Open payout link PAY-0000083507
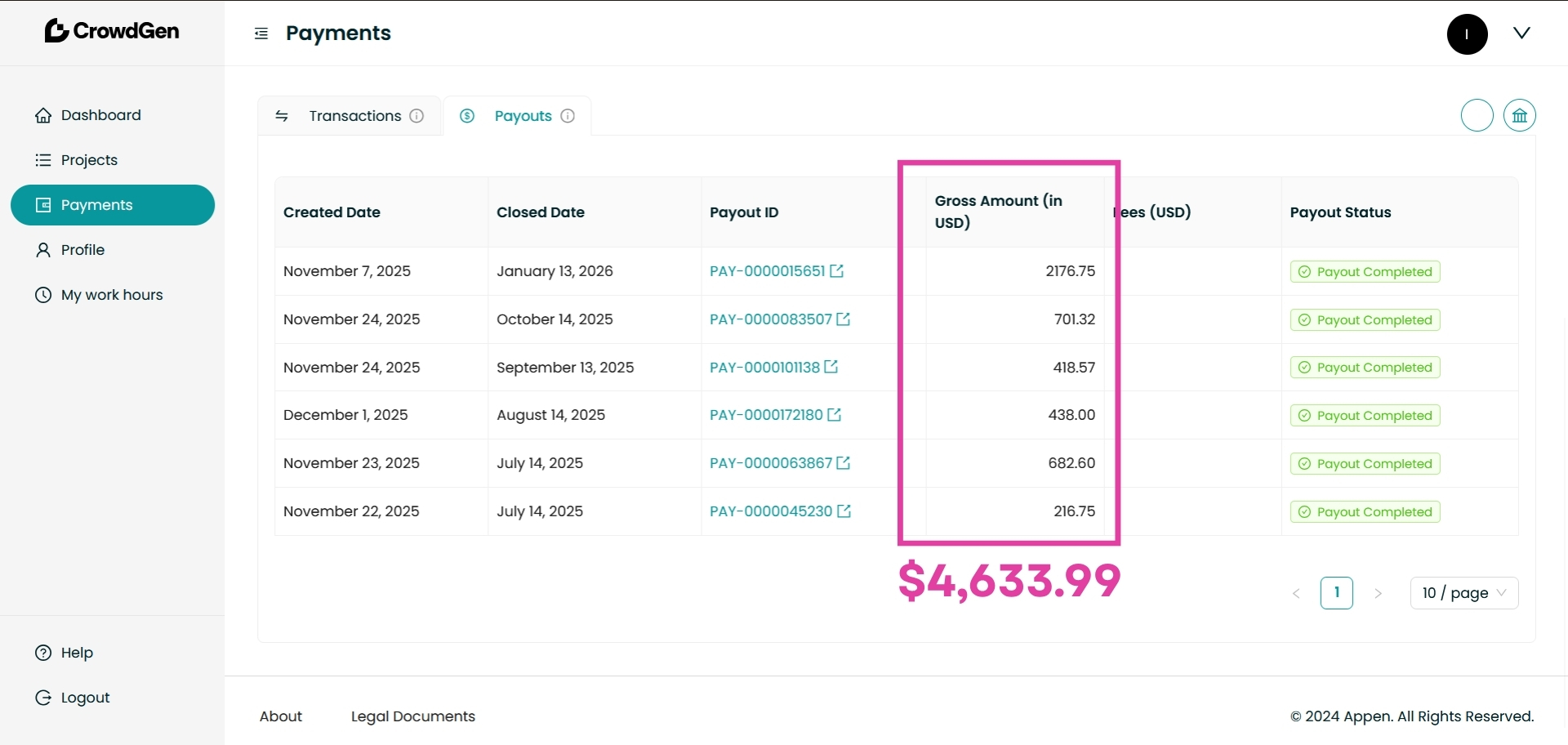The height and width of the screenshot is (745, 1568). coord(770,319)
